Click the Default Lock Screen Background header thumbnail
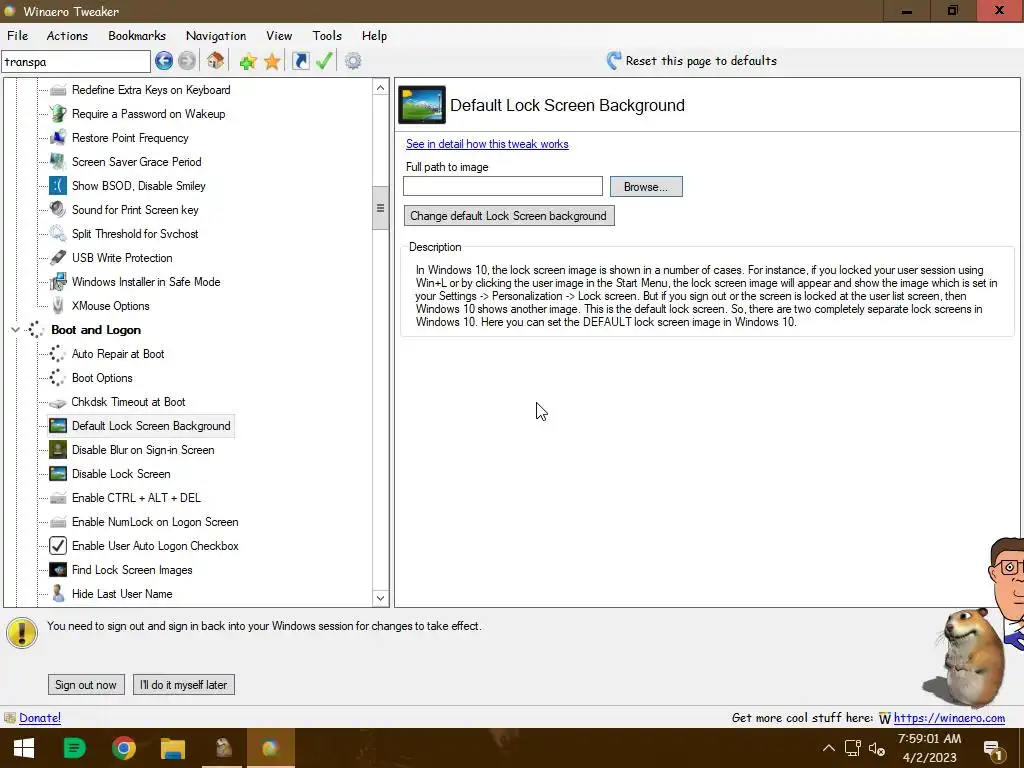The image size is (1024, 768). (422, 104)
